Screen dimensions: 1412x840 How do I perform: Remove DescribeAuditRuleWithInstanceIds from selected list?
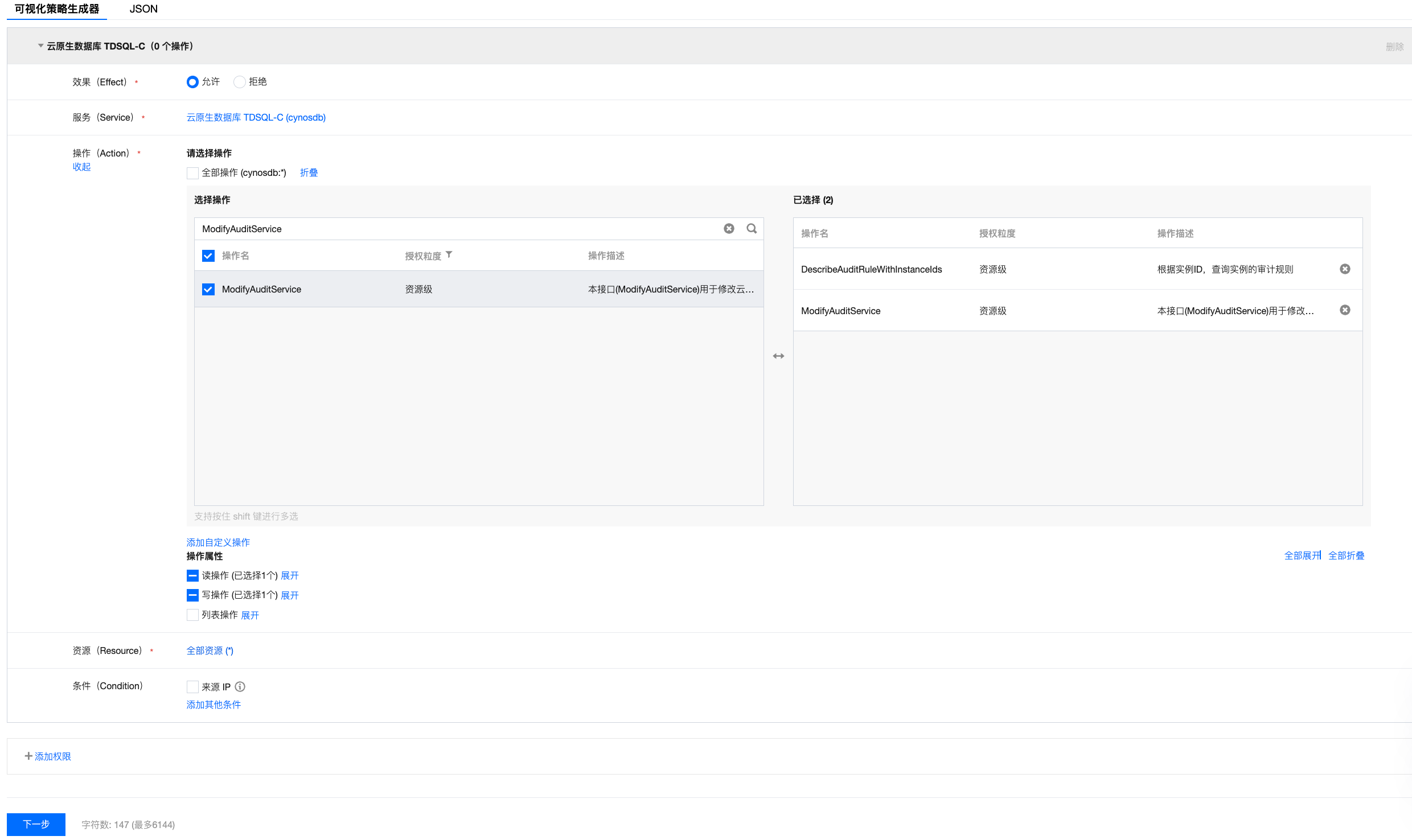(x=1345, y=269)
